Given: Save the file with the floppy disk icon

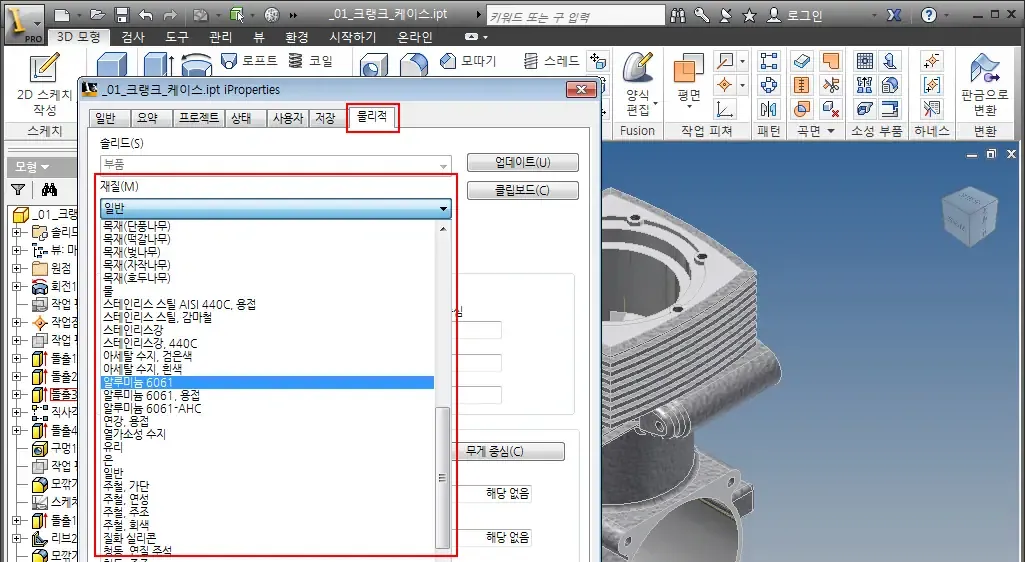Looking at the screenshot, I should click(x=122, y=14).
